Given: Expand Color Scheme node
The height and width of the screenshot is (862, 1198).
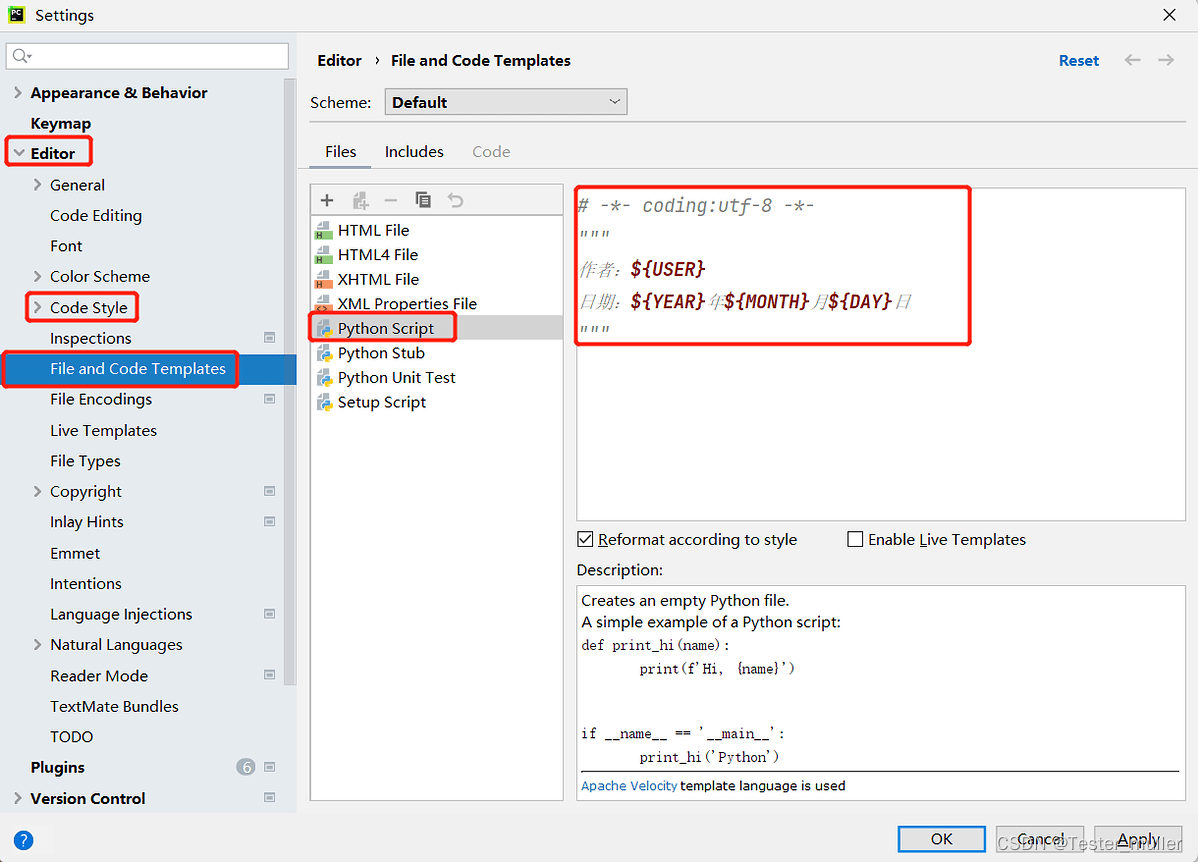Looking at the screenshot, I should 37,276.
